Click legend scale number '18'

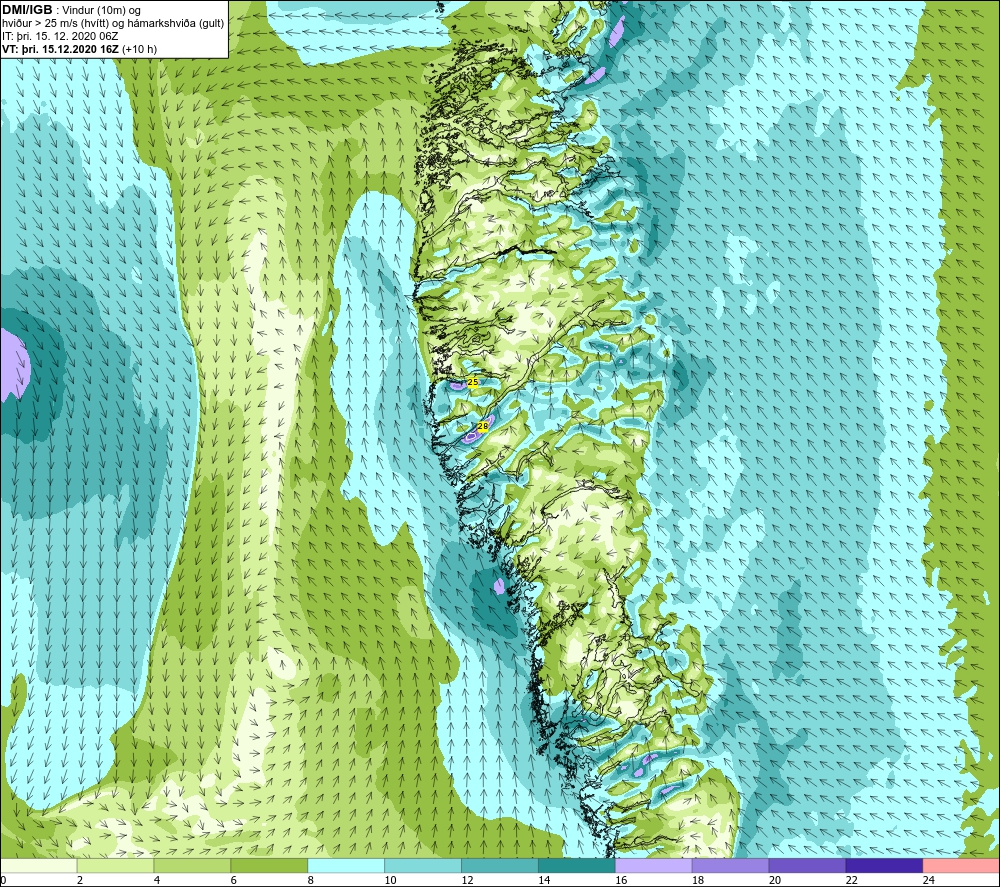[698, 880]
